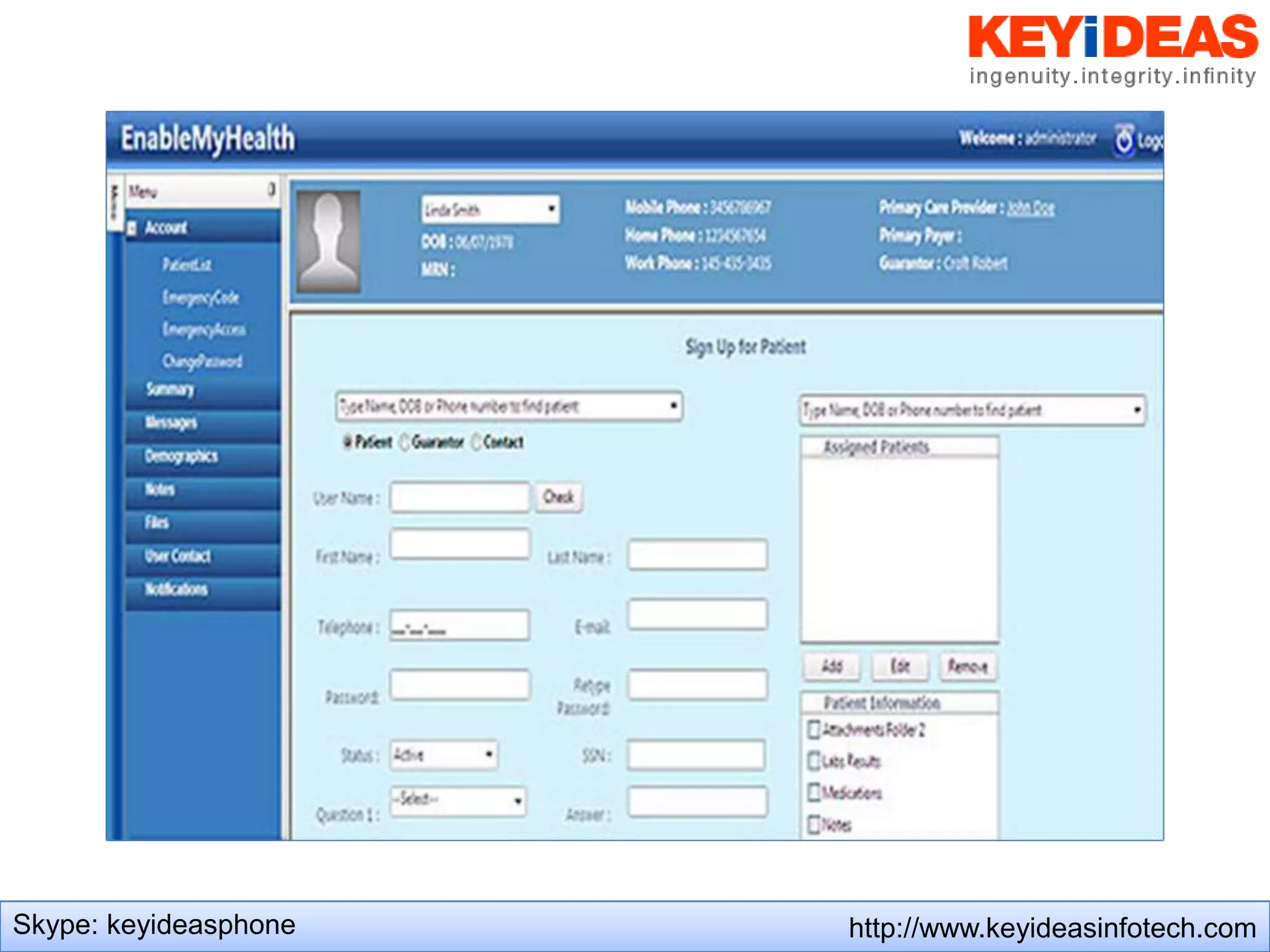The height and width of the screenshot is (952, 1270).
Task: Check the Notes checkbox
Action: [x=814, y=825]
